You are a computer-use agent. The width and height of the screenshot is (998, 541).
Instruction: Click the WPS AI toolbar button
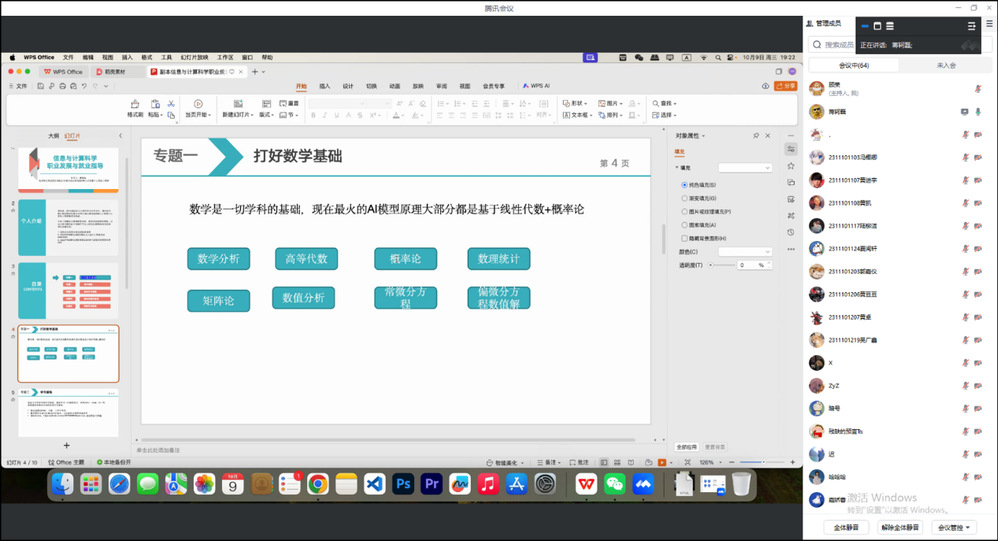tap(537, 86)
